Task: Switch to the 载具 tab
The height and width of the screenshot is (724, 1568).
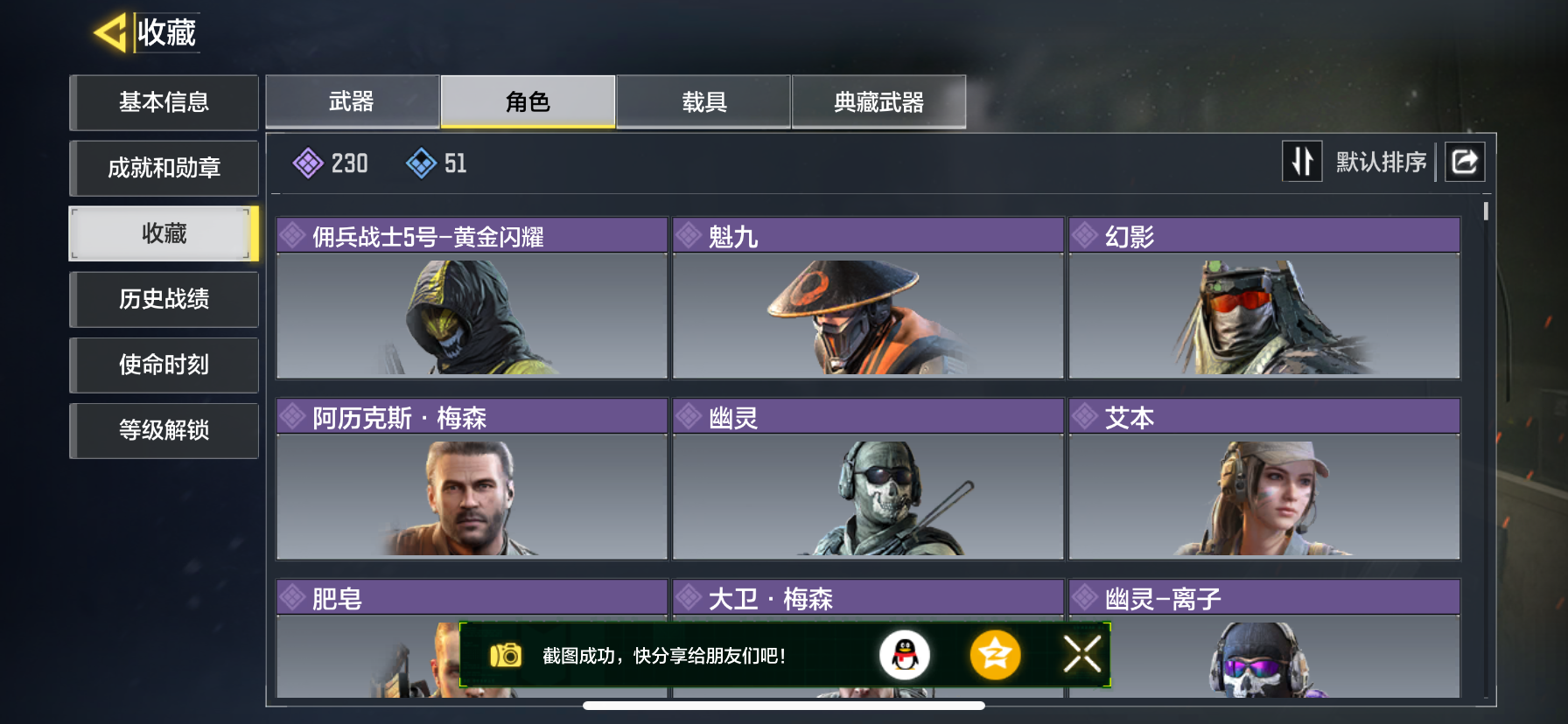Action: 704,101
